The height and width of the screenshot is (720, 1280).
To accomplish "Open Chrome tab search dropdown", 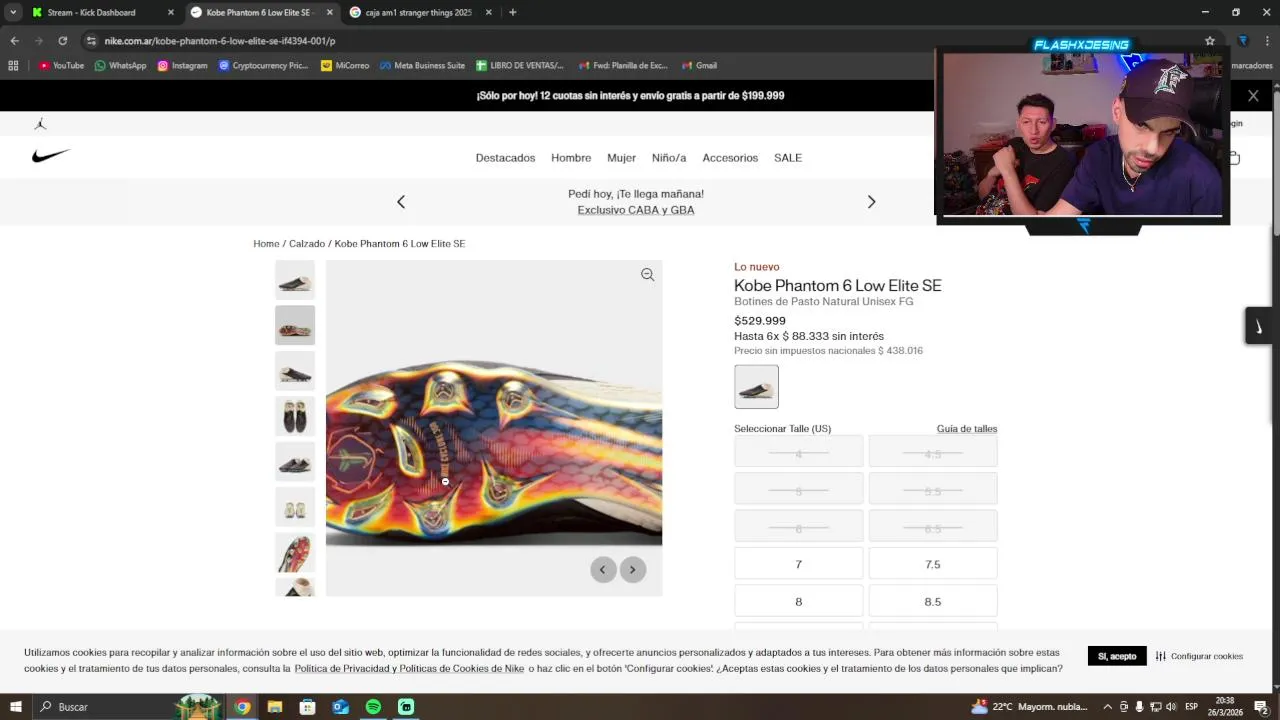I will click(x=13, y=12).
